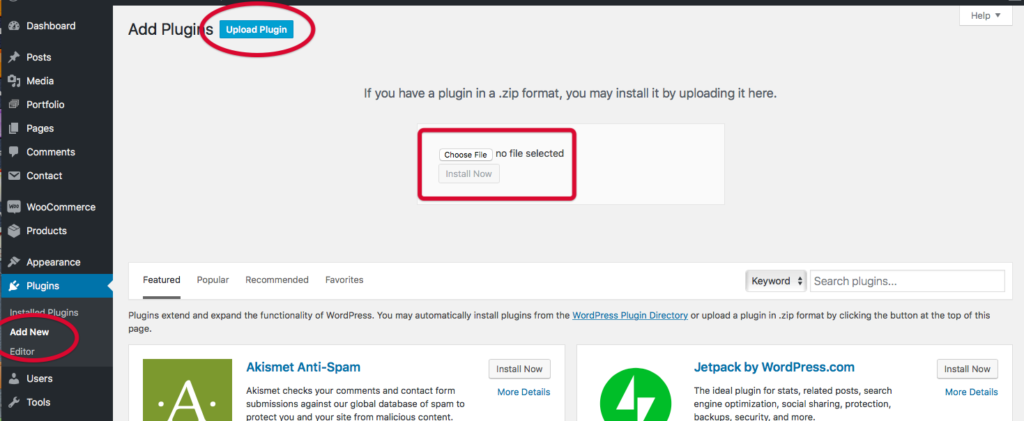Click the Add Plugins page heading
The width and height of the screenshot is (1024, 421).
(x=170, y=29)
